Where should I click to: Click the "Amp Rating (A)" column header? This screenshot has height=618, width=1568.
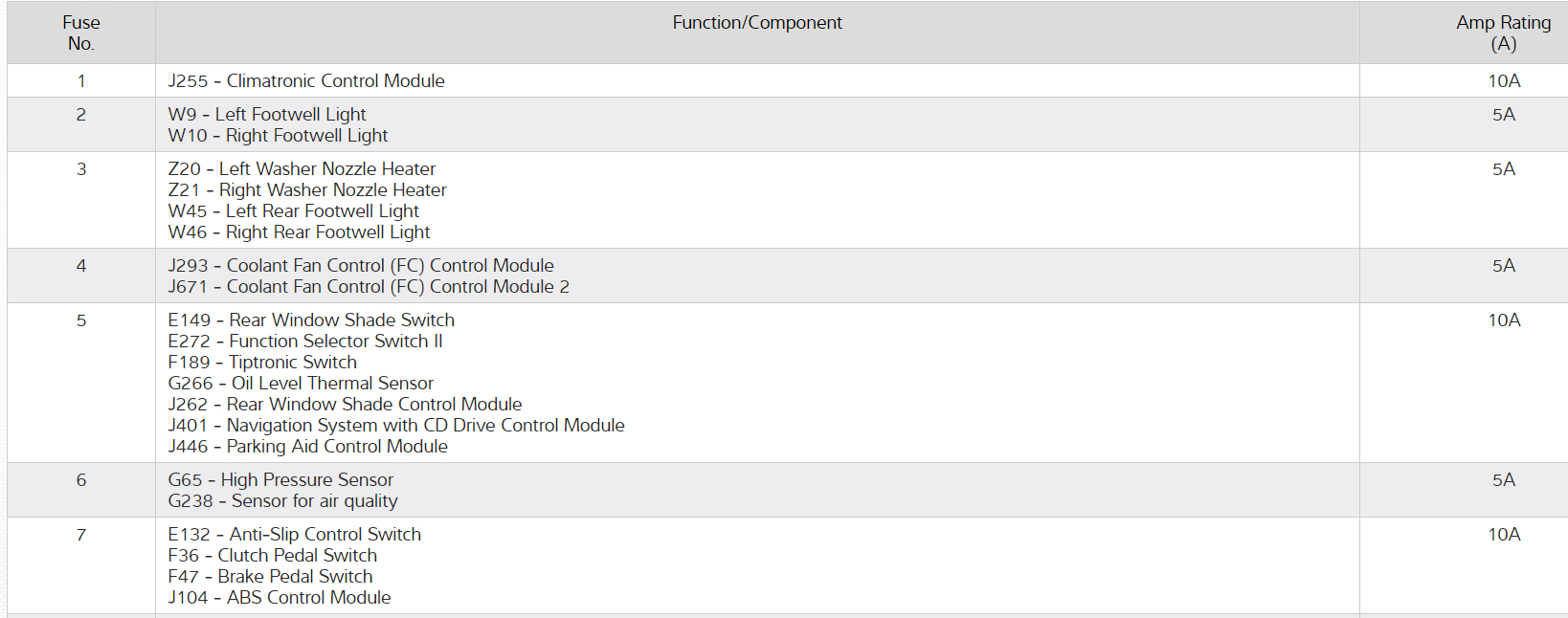point(1503,33)
